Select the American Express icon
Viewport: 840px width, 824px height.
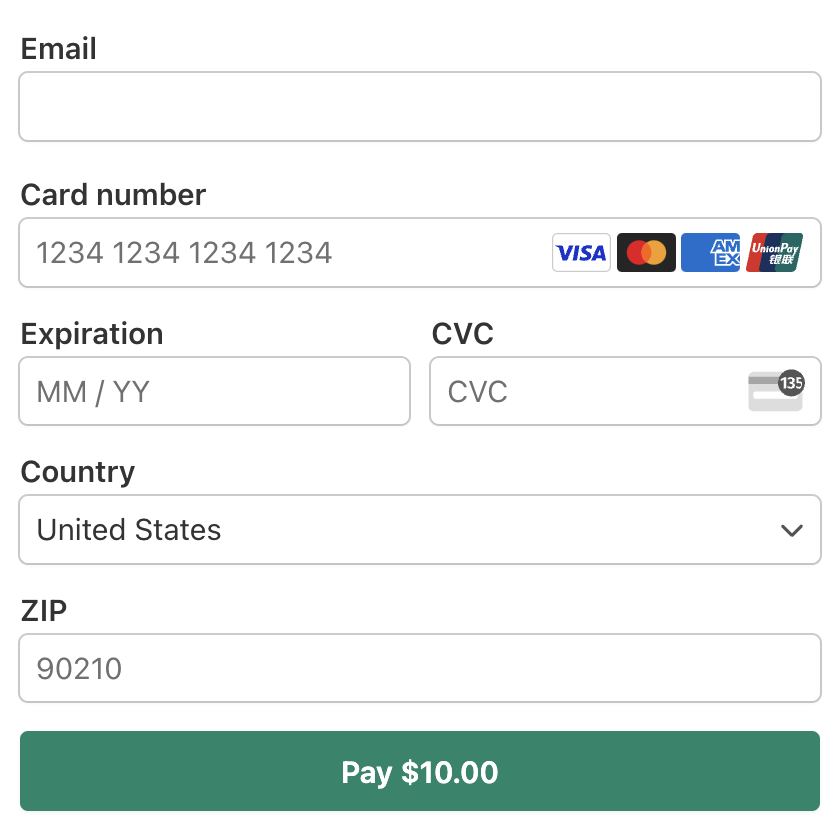[710, 252]
